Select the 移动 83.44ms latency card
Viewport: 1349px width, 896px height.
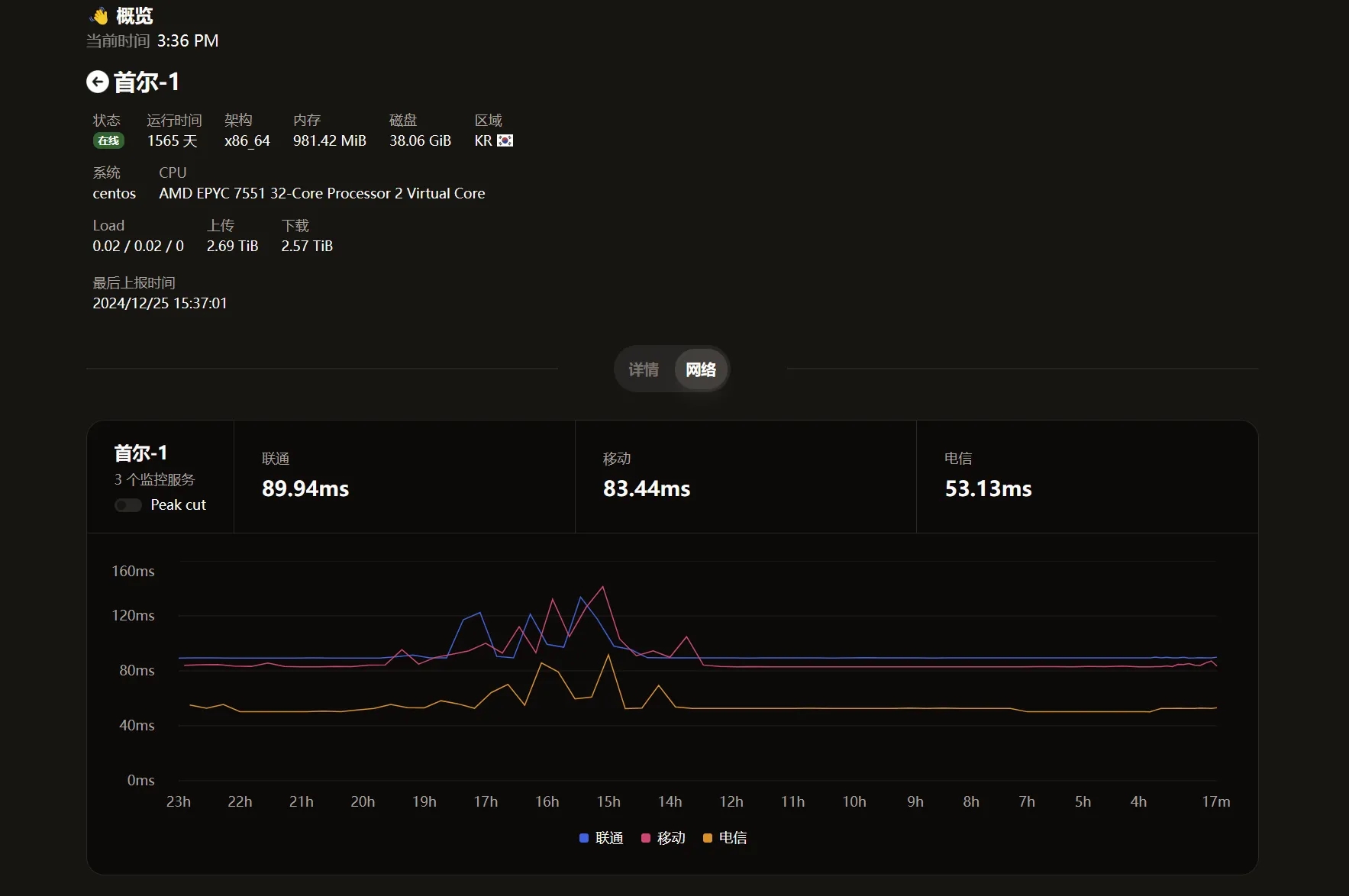[745, 476]
